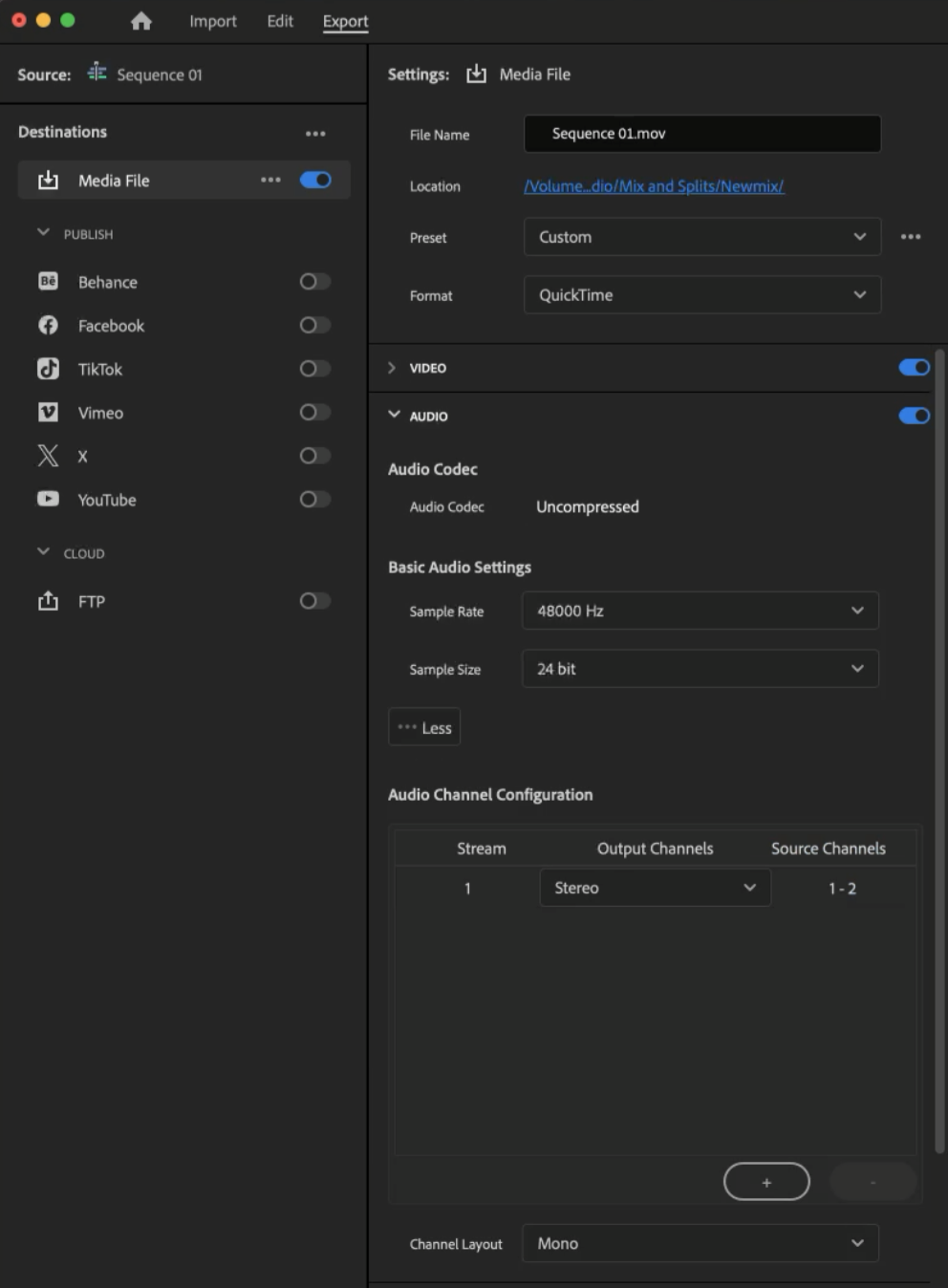Screen dimensions: 948x1288
Task: Open the Channel Layout dropdown
Action: tap(700, 1243)
